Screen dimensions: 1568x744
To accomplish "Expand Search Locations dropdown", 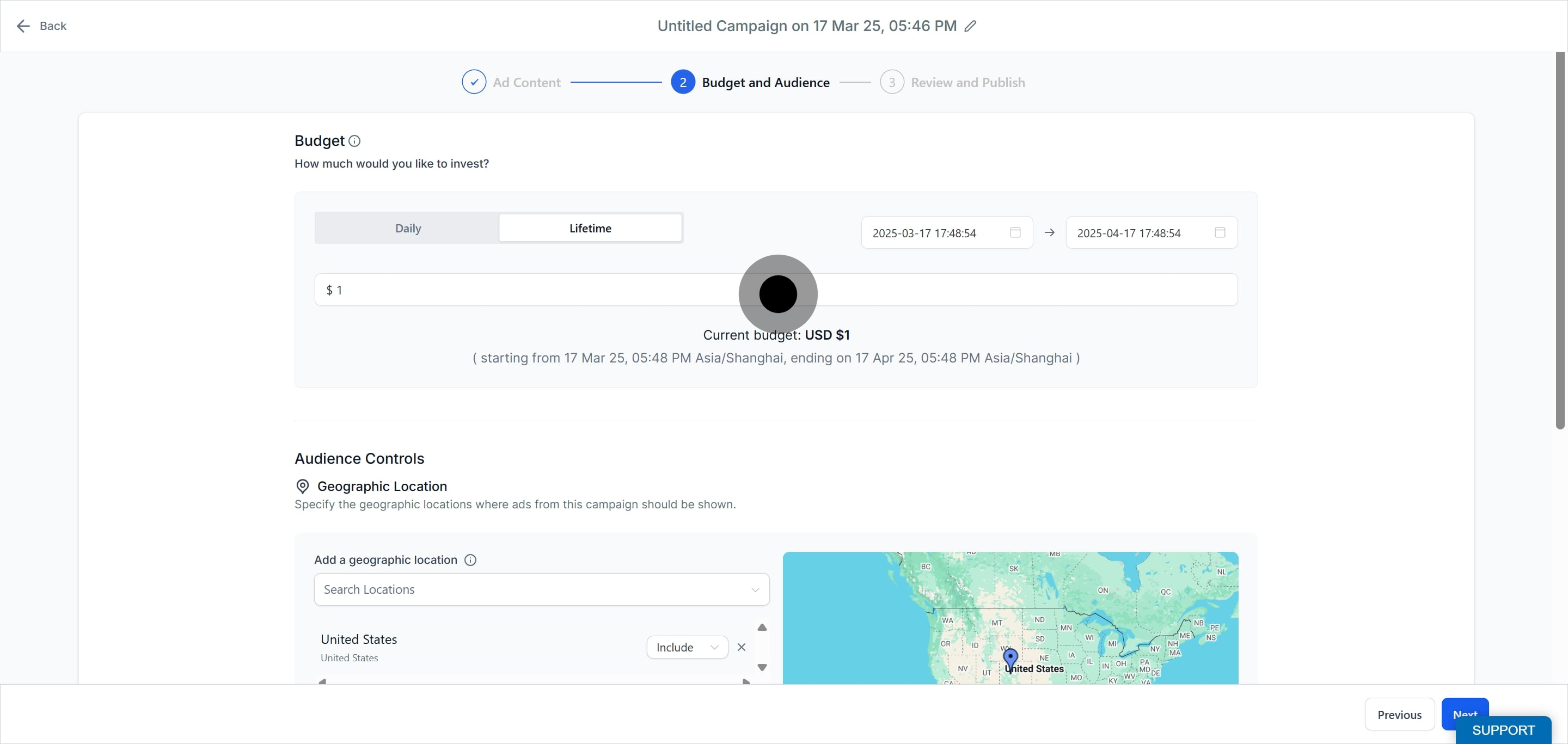I will (541, 589).
